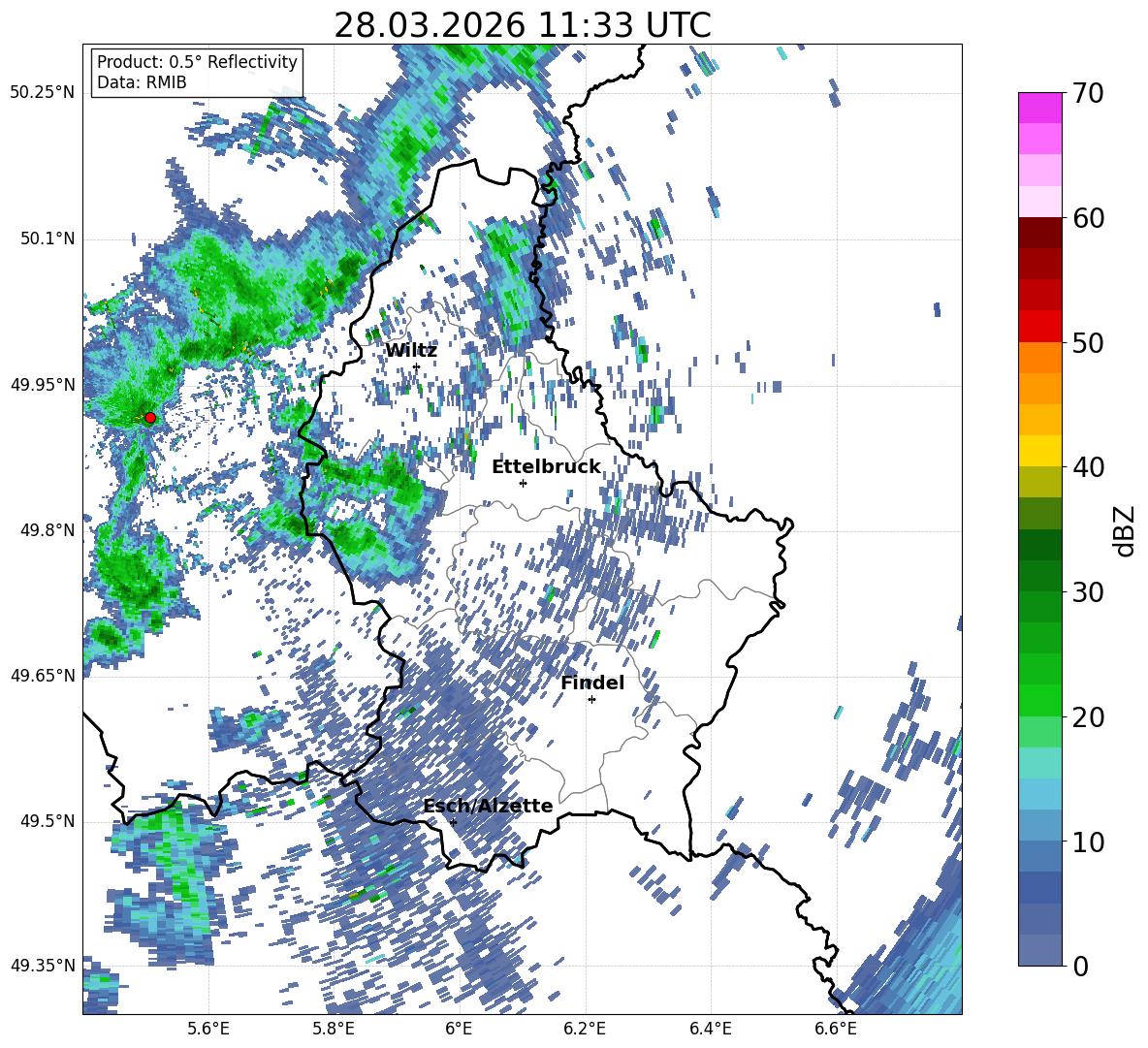This screenshot has width=1148, height=1048.
Task: Click the yellow colorbar swatch just above 40
Action: click(1039, 451)
